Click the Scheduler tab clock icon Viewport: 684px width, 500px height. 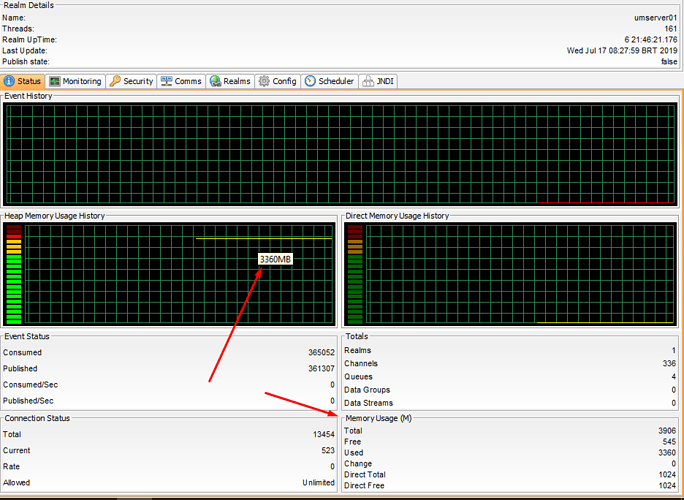(x=310, y=81)
